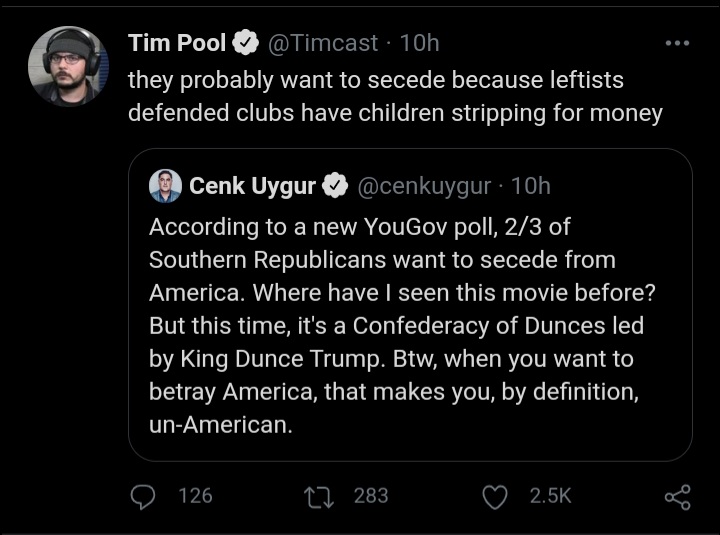The height and width of the screenshot is (535, 720).
Task: Open Tim Pool's profile picture
Action: [x=68, y=66]
